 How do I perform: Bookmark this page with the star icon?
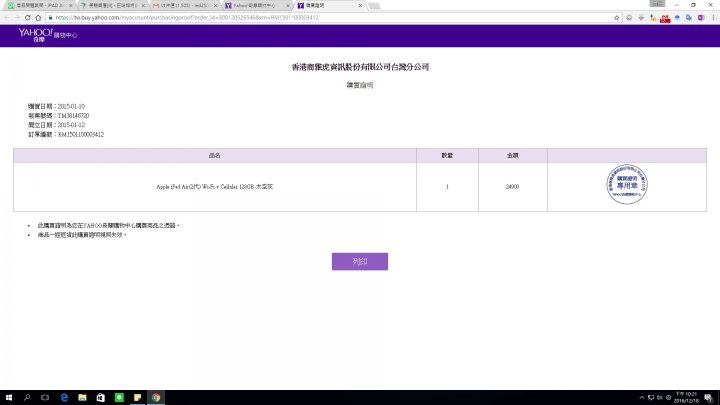click(617, 17)
